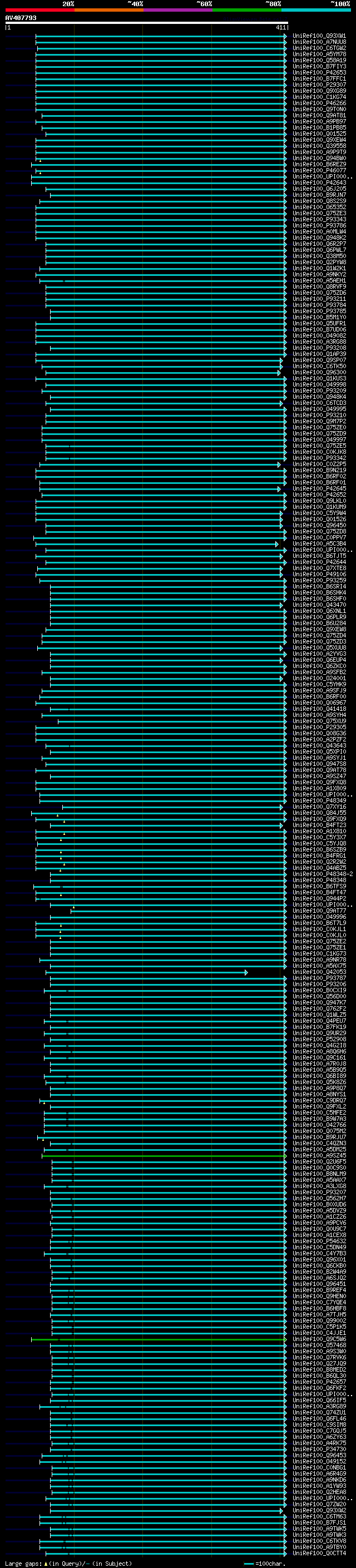Click the short alignment bar for UniRef100_Q42053

pyautogui.click(x=147, y=972)
